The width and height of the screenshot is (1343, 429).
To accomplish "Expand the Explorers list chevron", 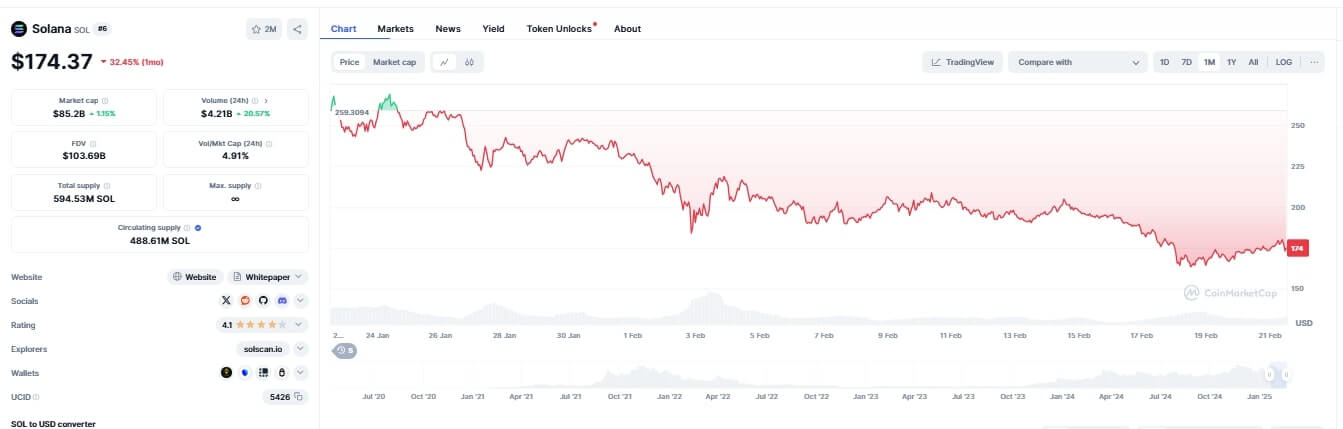I will click(301, 349).
